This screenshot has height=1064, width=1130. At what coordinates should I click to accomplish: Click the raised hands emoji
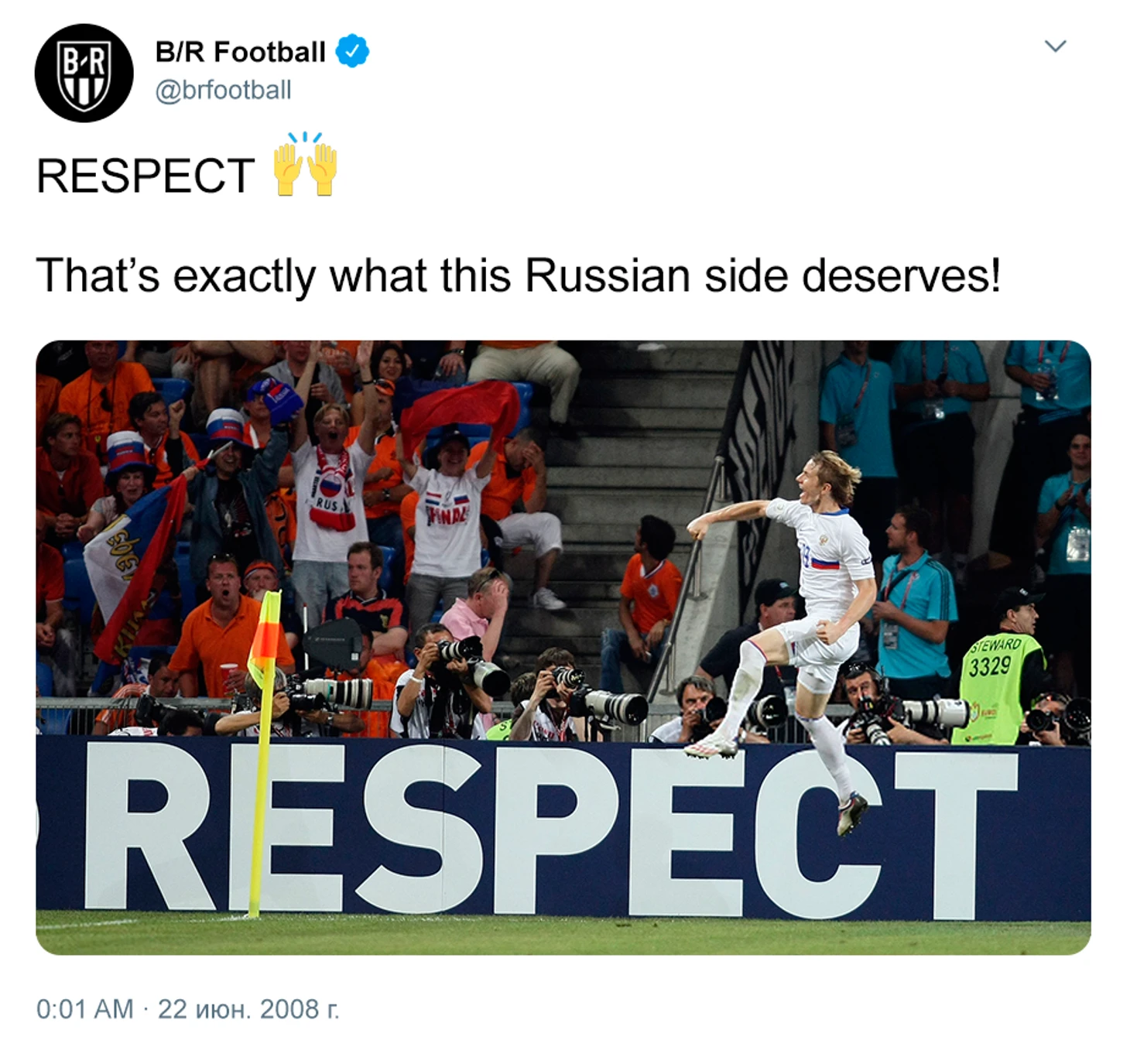point(306,164)
